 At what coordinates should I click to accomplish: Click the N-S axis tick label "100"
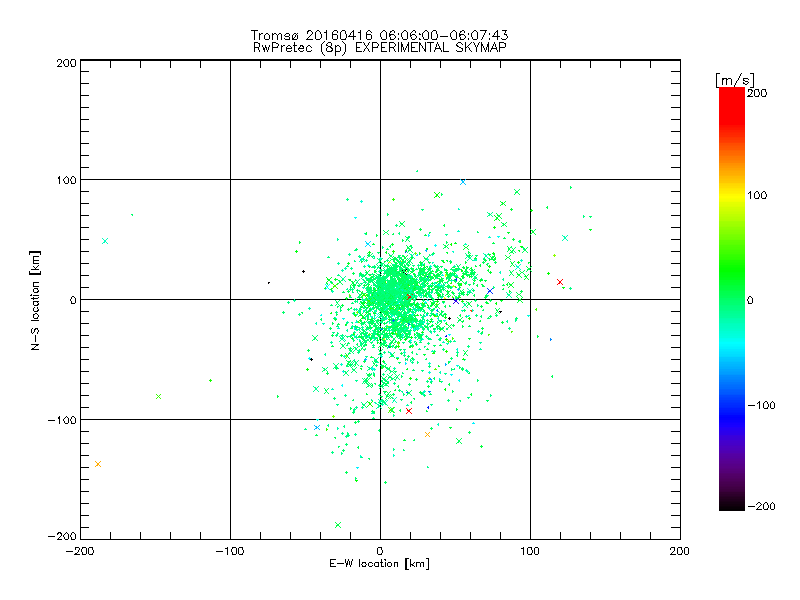(x=66, y=180)
